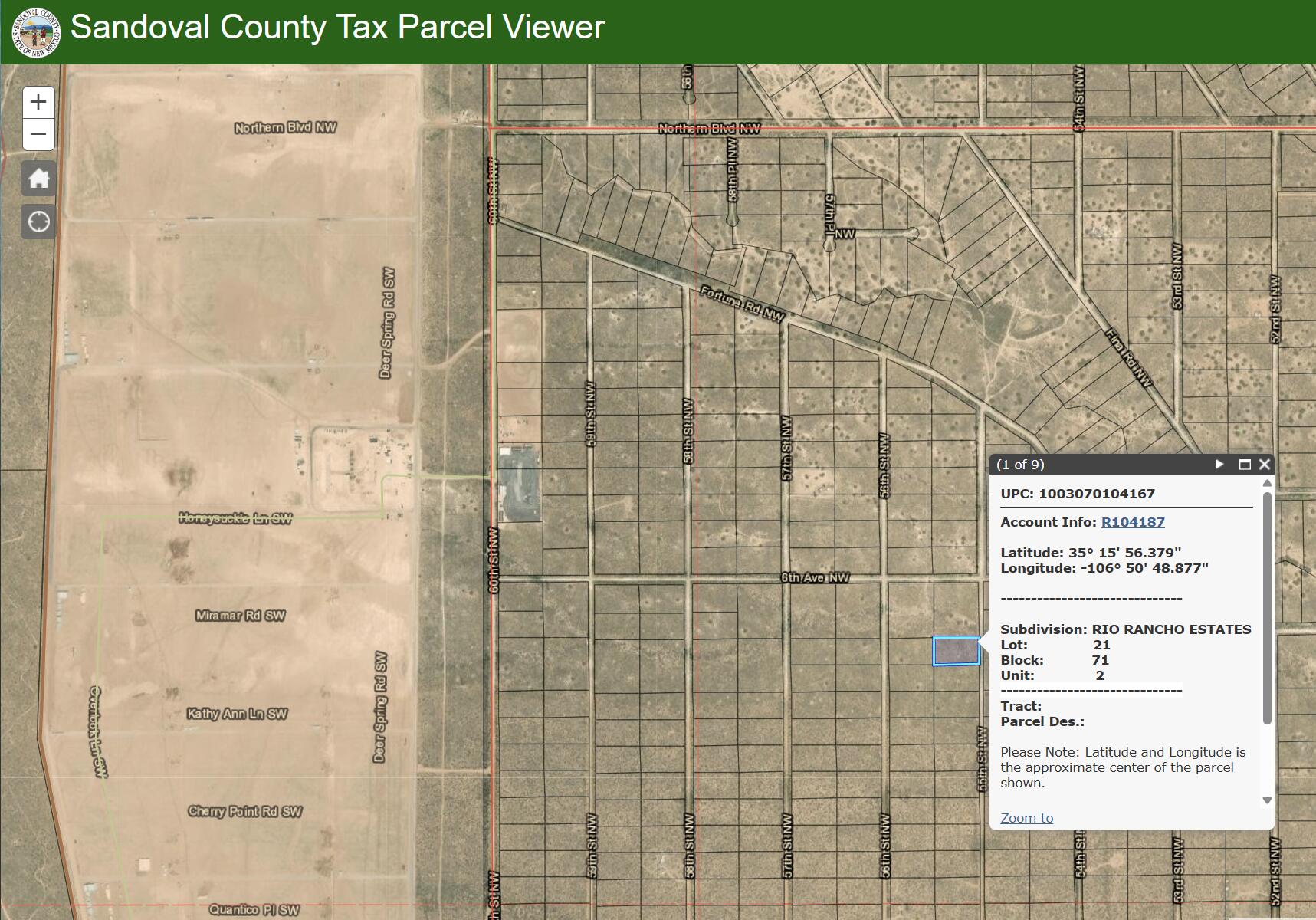
Task: Click the Honeysuckle Ln SW label
Action: 235,519
